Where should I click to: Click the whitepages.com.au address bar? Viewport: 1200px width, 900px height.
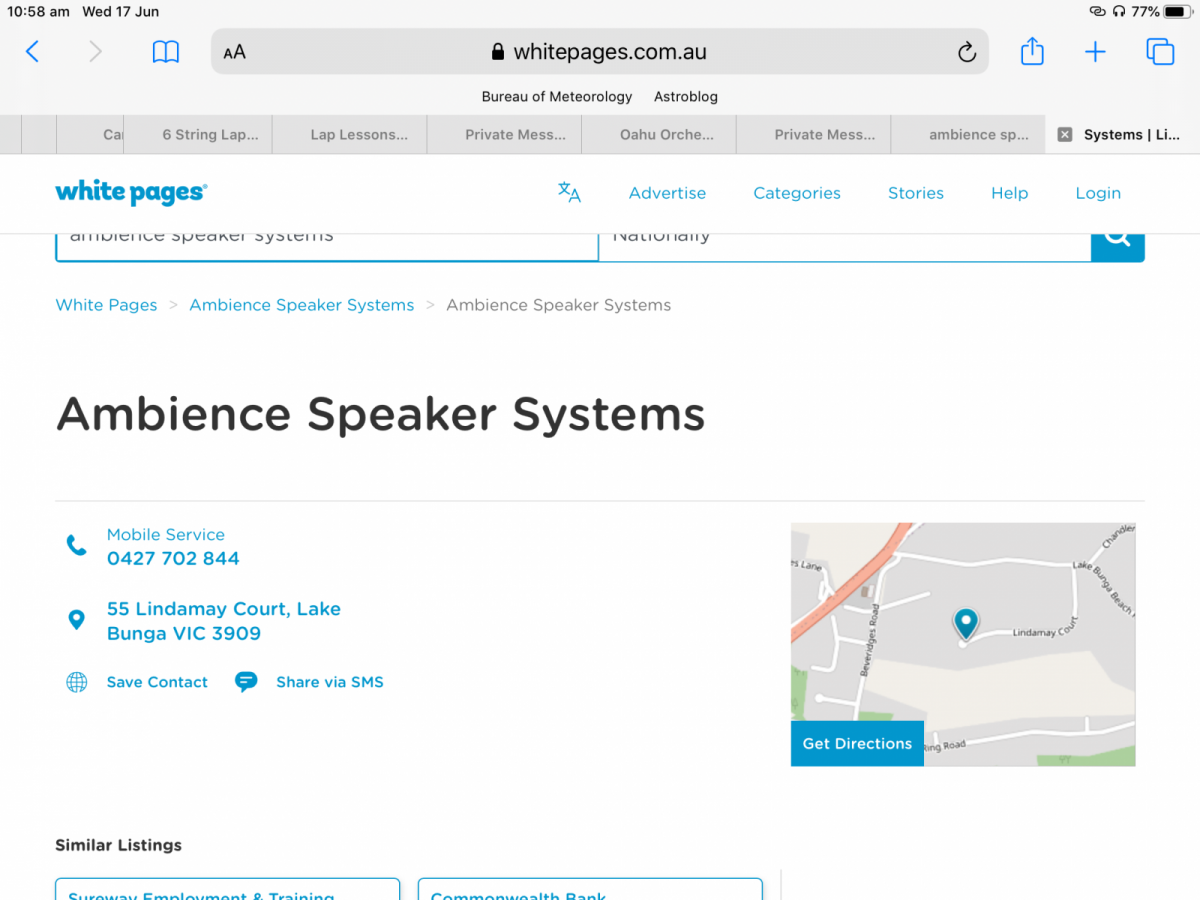point(600,52)
